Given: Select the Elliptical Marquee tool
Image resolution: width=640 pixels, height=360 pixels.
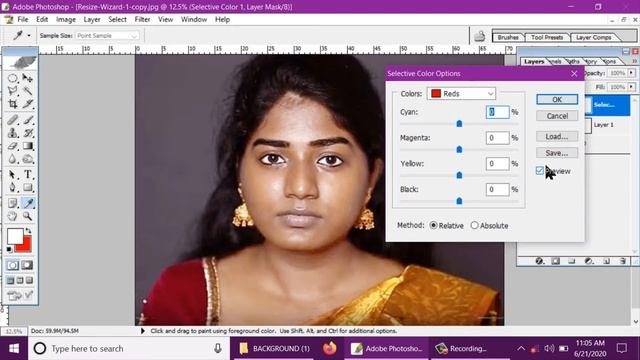Looking at the screenshot, I should pos(13,78).
